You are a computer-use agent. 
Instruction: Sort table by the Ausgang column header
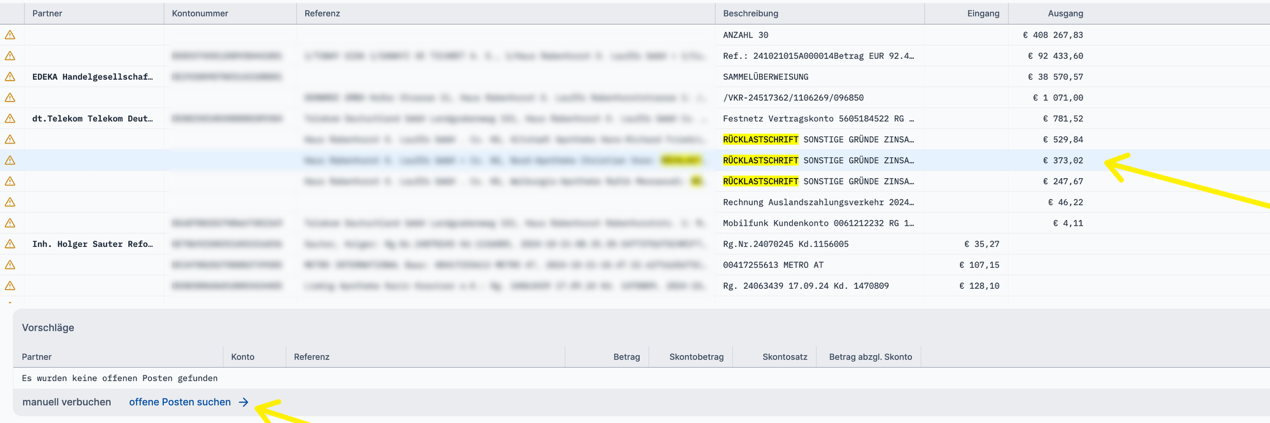pyautogui.click(x=1065, y=13)
